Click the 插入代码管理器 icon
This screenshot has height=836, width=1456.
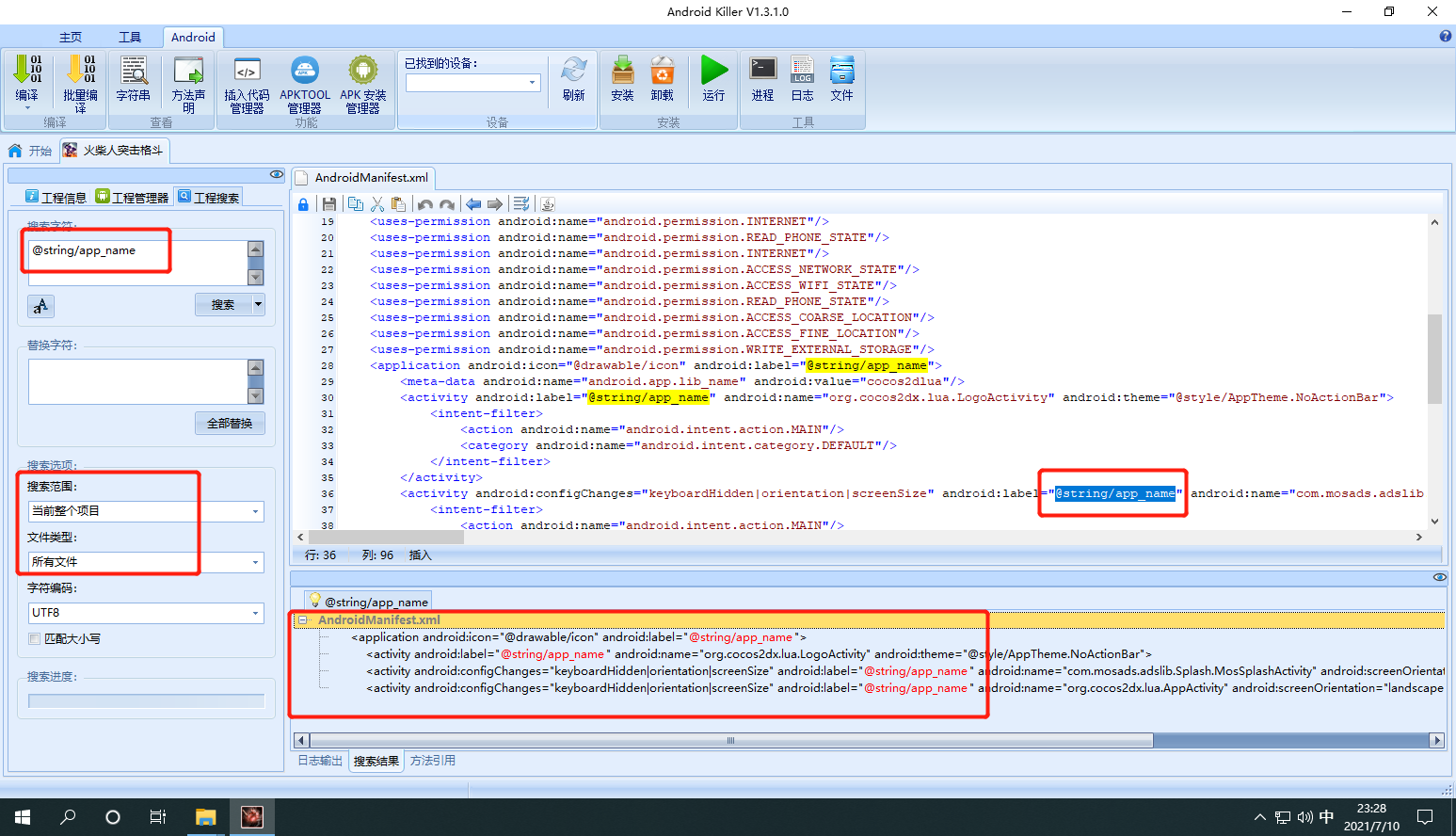coord(247,85)
